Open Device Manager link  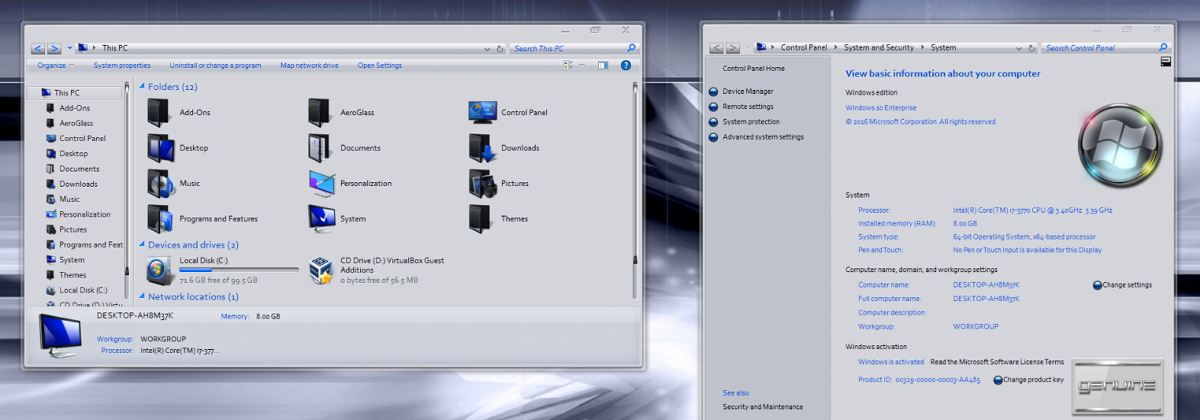(x=748, y=91)
